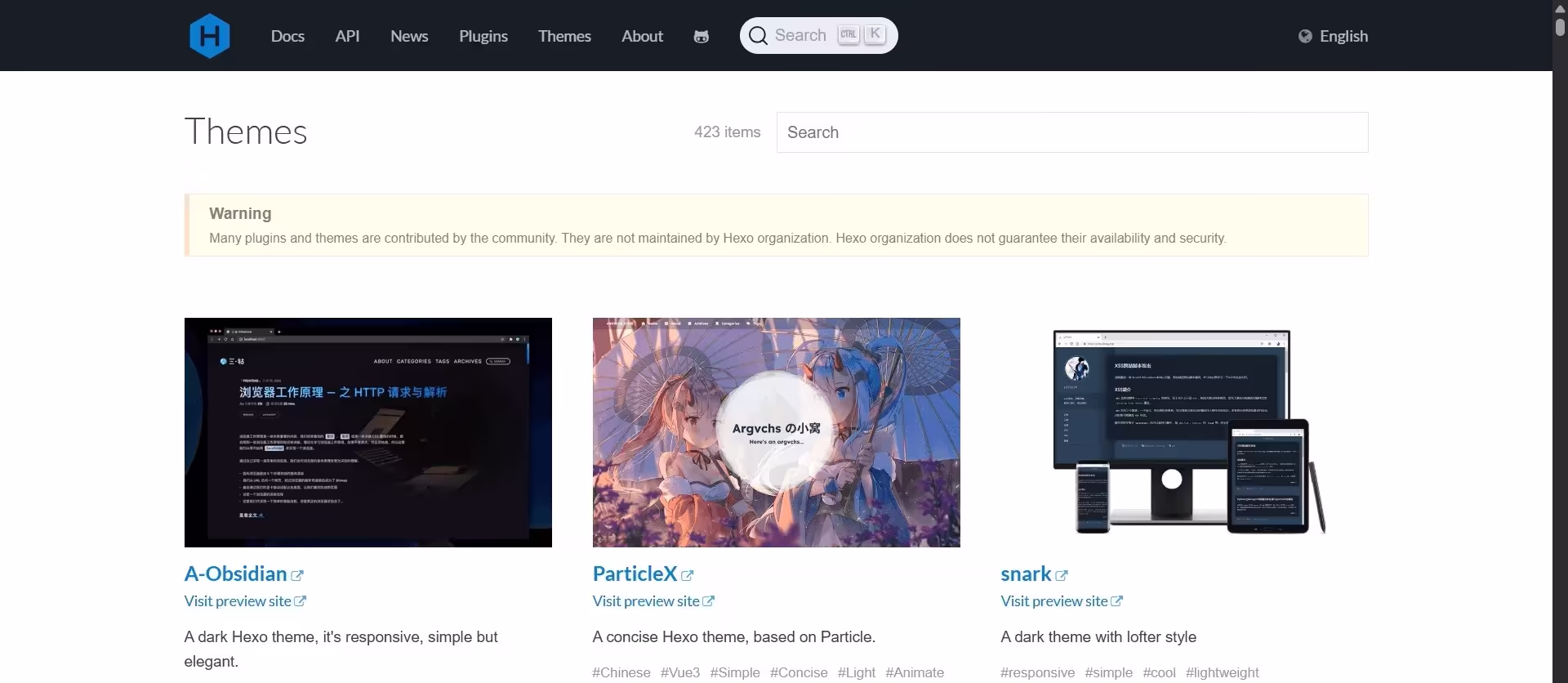Open the snark theme screenshot
The image size is (1568, 683).
[x=1185, y=432]
